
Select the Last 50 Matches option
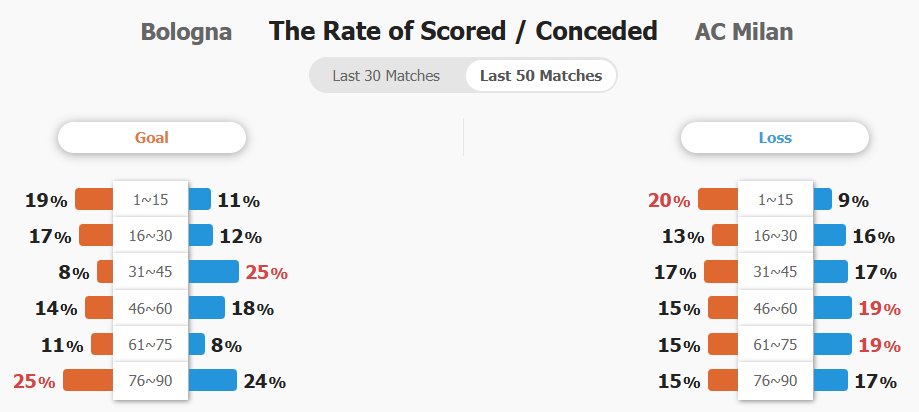(541, 76)
